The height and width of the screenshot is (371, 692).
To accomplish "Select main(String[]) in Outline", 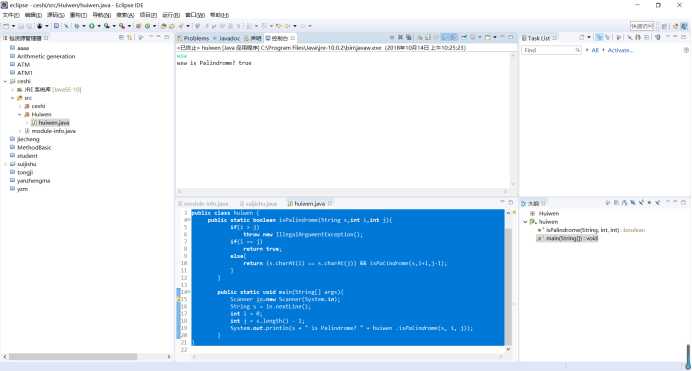I will [568, 238].
